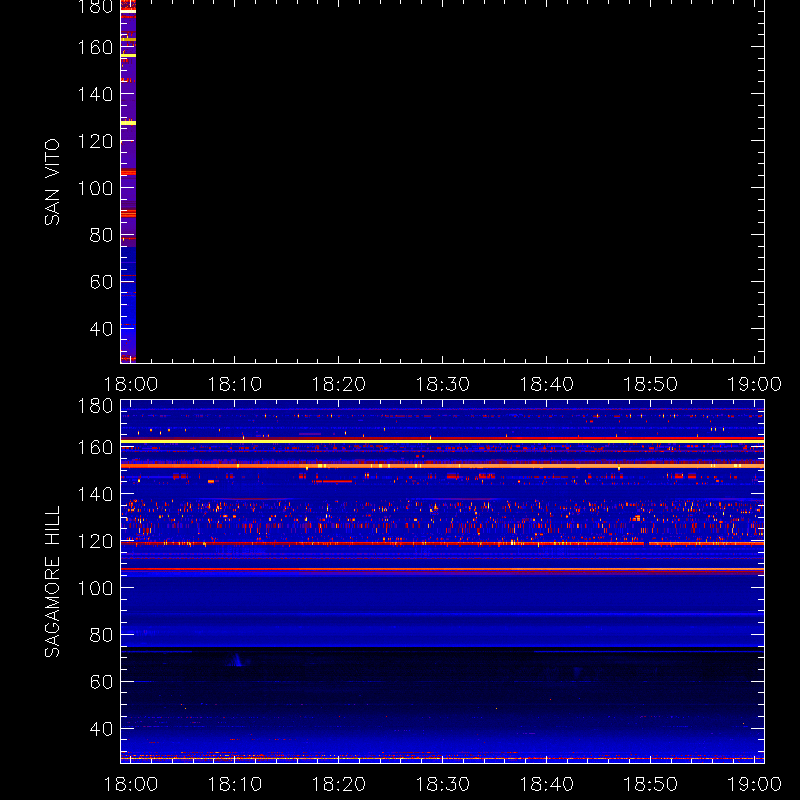
Task: Select the 18:40 time label under San Vito plot
Action: 546,384
